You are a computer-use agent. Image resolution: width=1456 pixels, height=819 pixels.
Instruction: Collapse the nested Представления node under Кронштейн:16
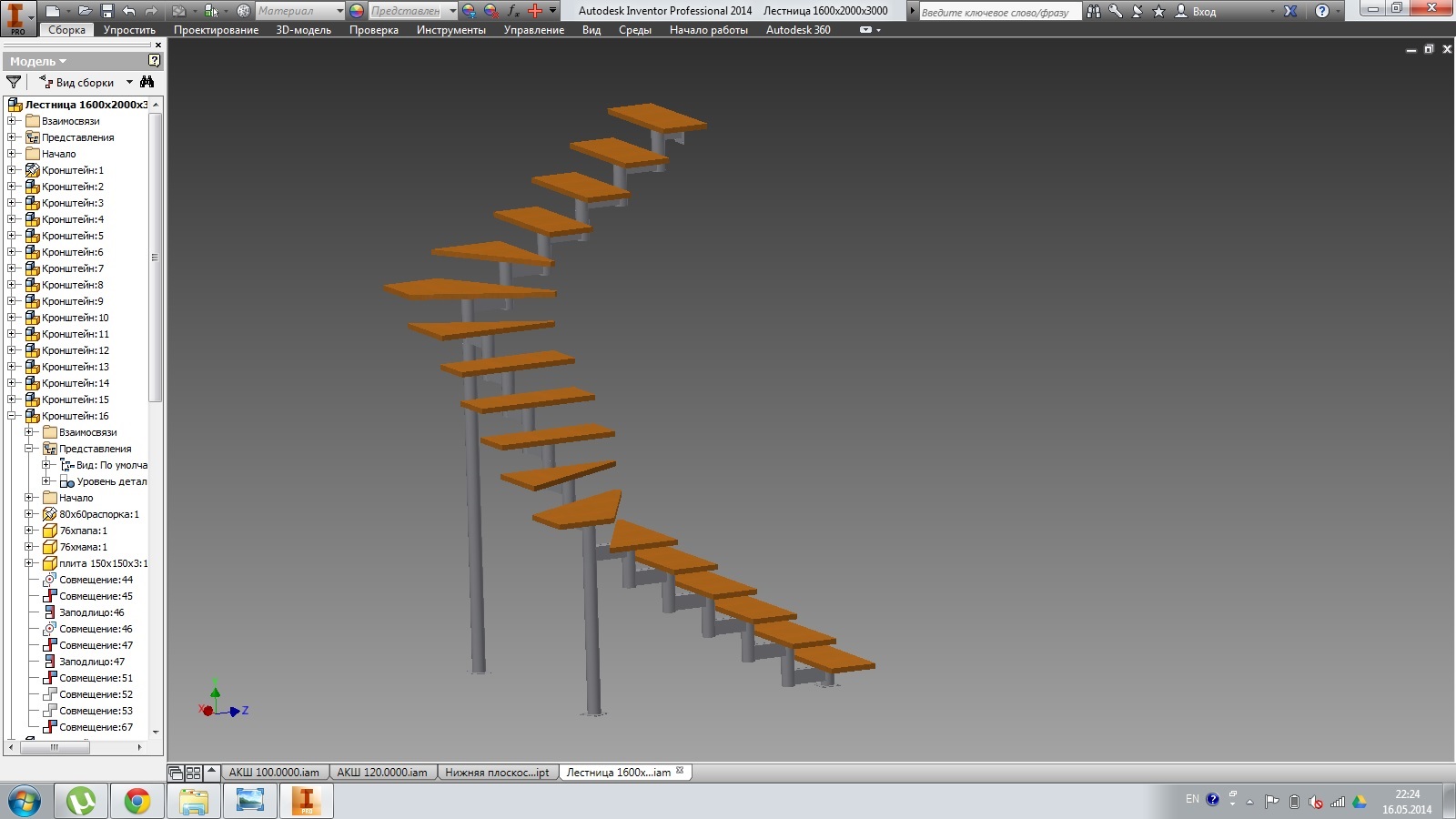(x=29, y=449)
